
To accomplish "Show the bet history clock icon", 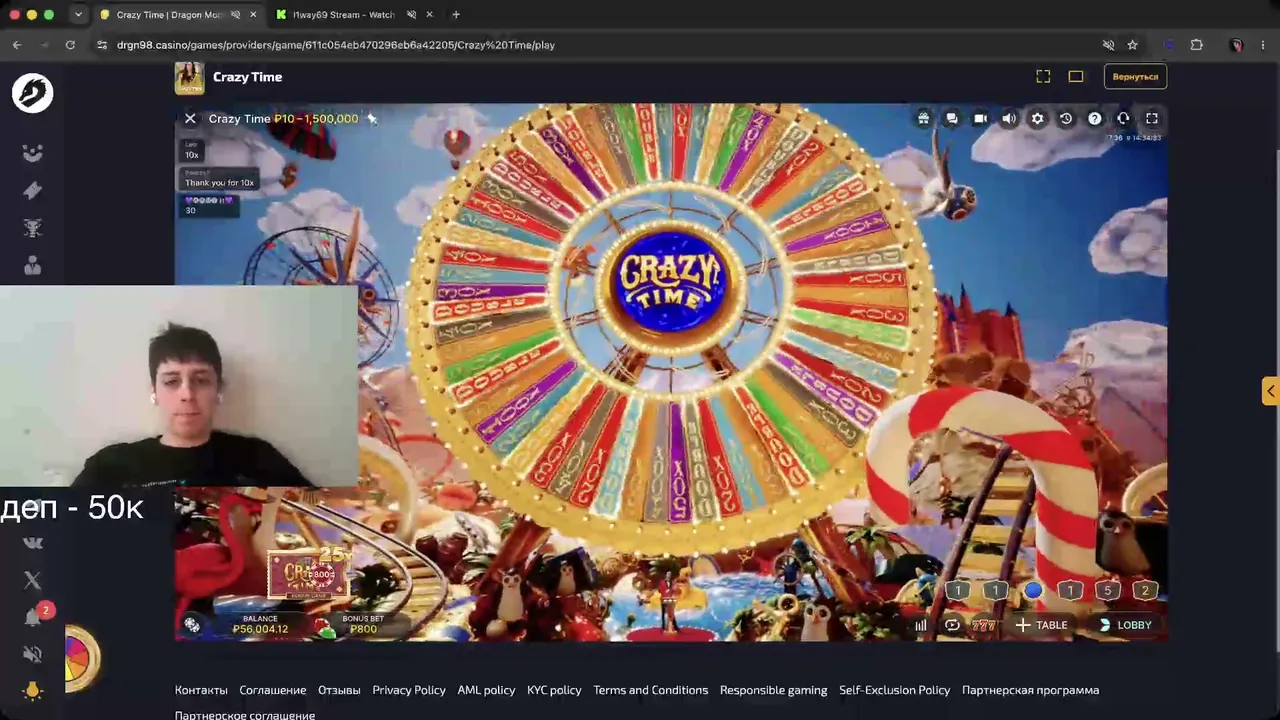I will tap(1066, 119).
